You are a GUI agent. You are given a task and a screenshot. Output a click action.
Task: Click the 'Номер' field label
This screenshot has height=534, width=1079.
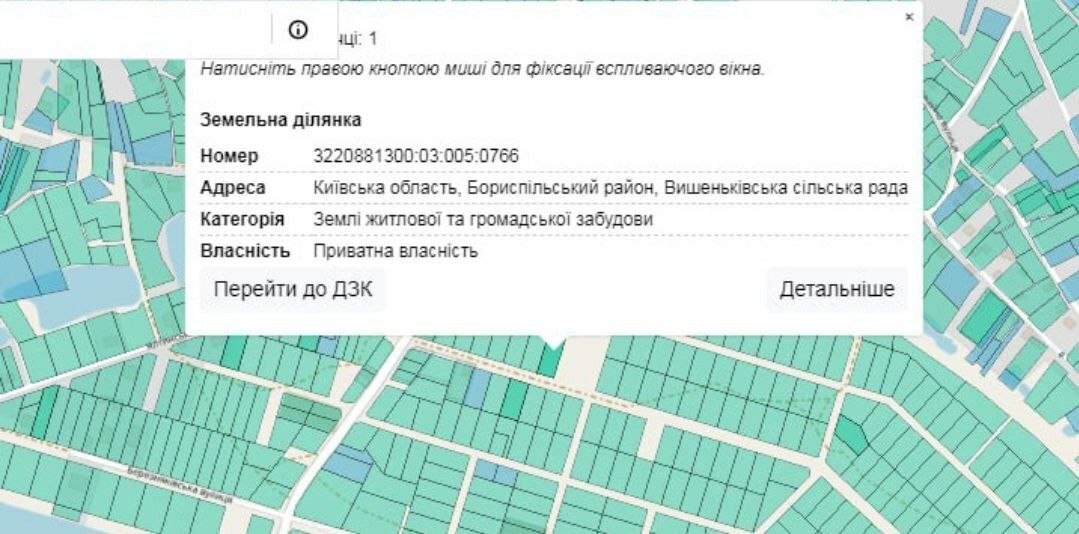(229, 156)
